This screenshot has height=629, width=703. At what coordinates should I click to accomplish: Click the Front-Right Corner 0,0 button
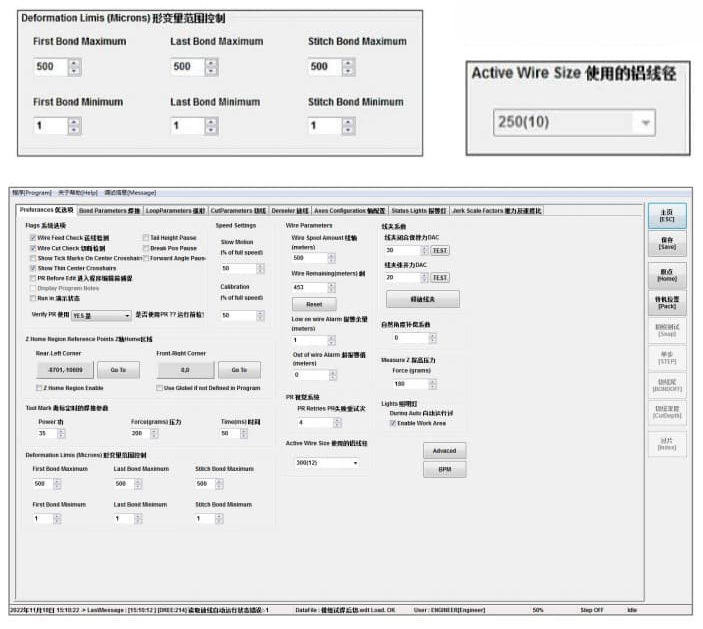[185, 370]
